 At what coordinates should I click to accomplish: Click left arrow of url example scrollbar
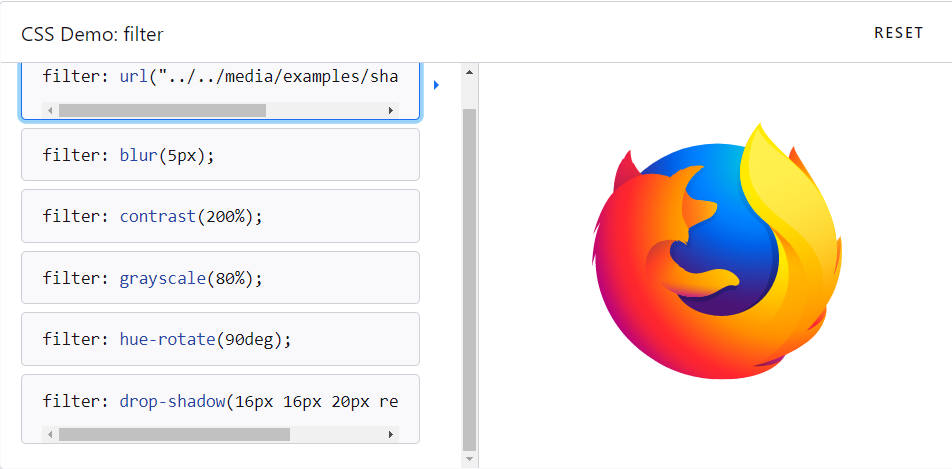[x=50, y=111]
